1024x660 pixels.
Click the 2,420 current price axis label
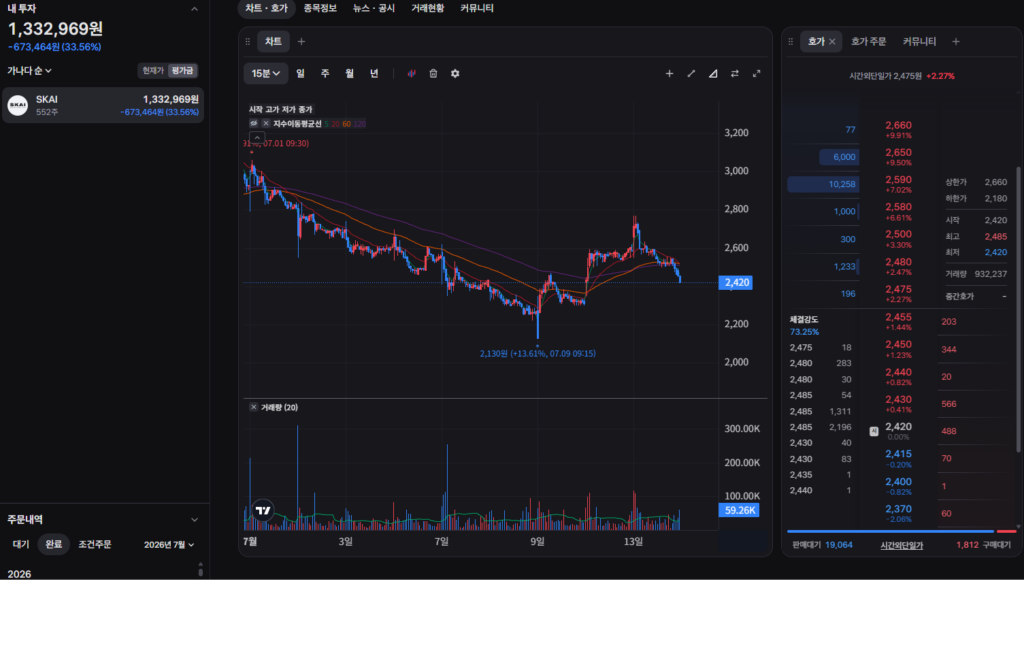[736, 283]
